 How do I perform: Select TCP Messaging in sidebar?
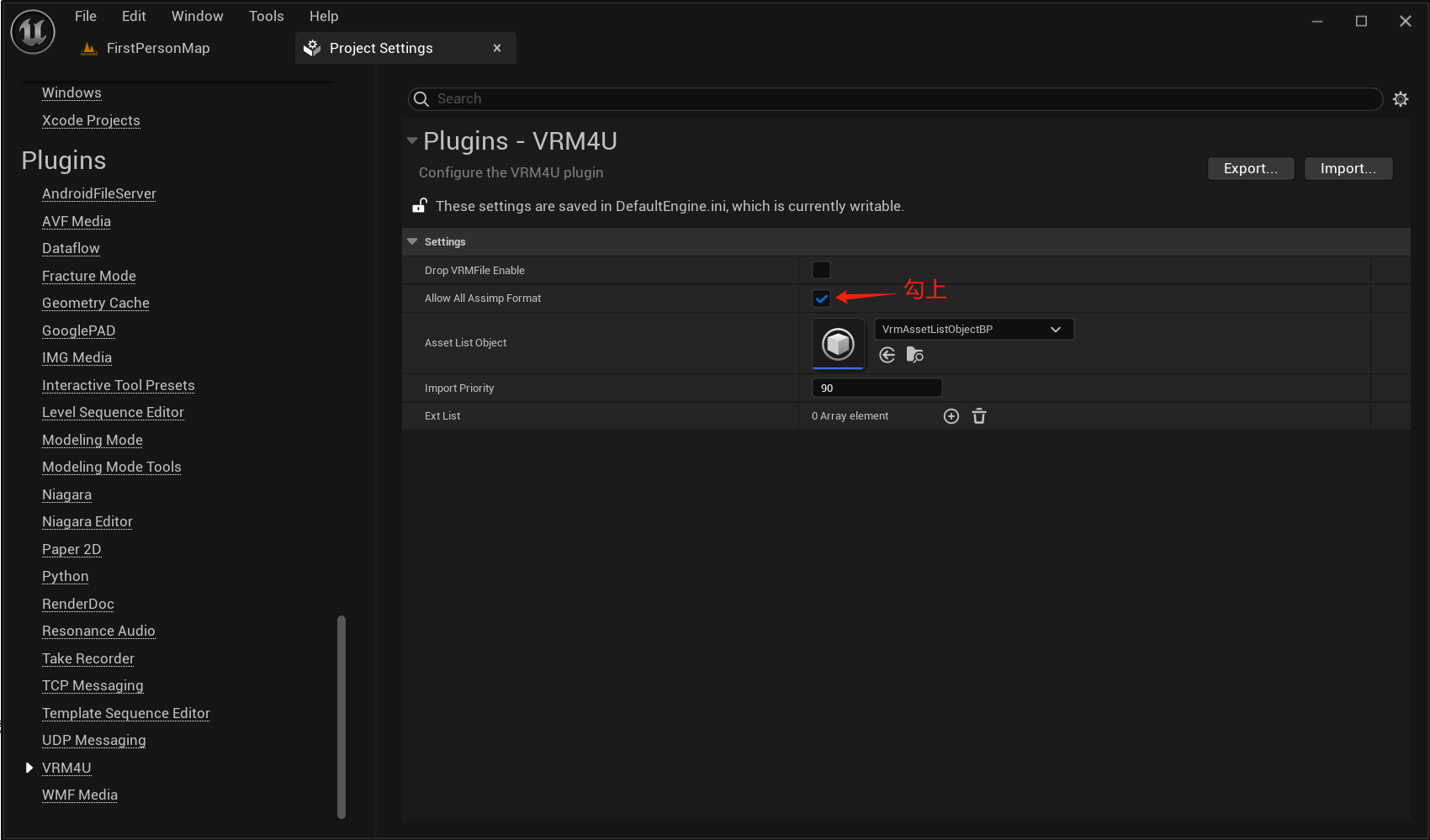click(x=93, y=685)
